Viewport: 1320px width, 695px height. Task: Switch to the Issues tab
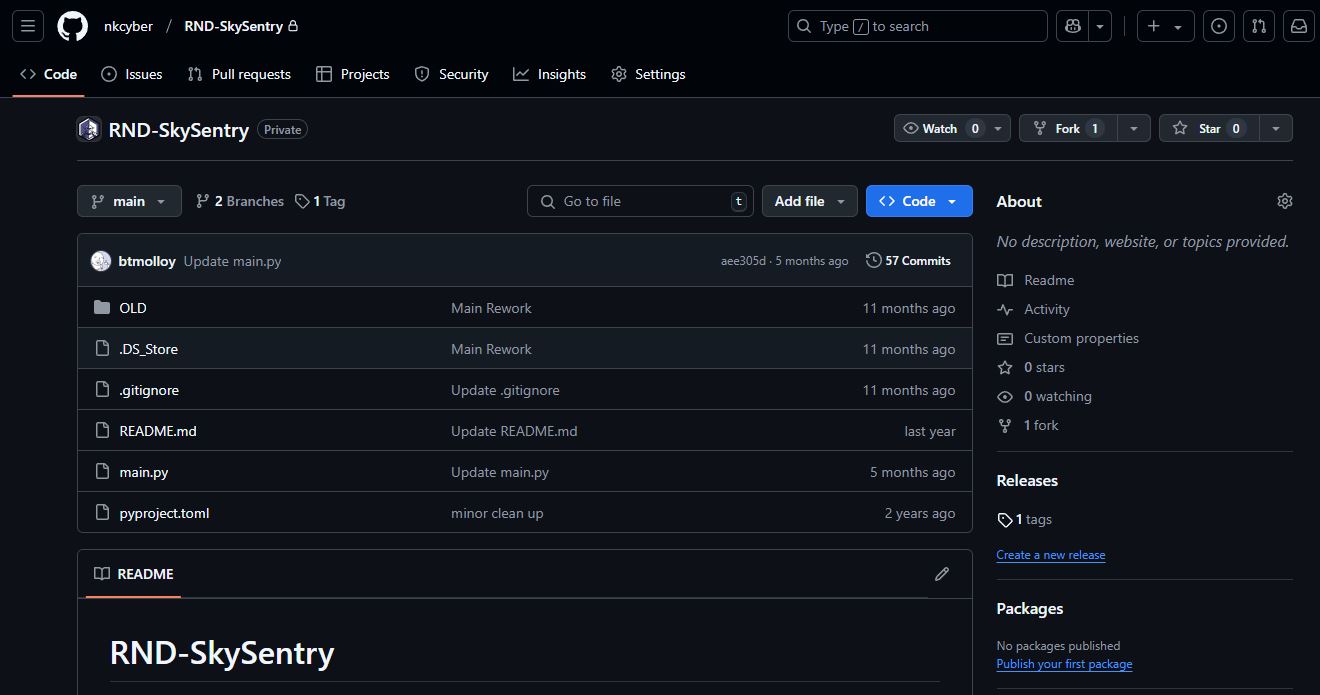click(x=131, y=74)
